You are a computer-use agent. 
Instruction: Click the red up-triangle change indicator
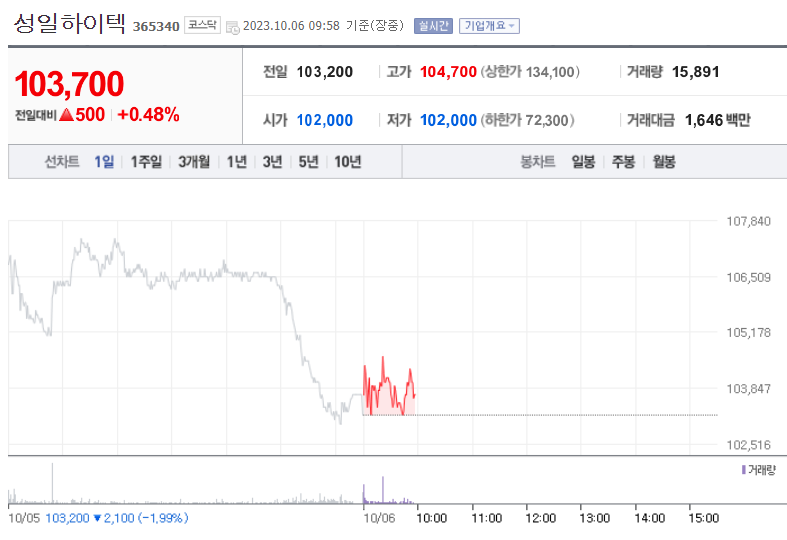66,115
